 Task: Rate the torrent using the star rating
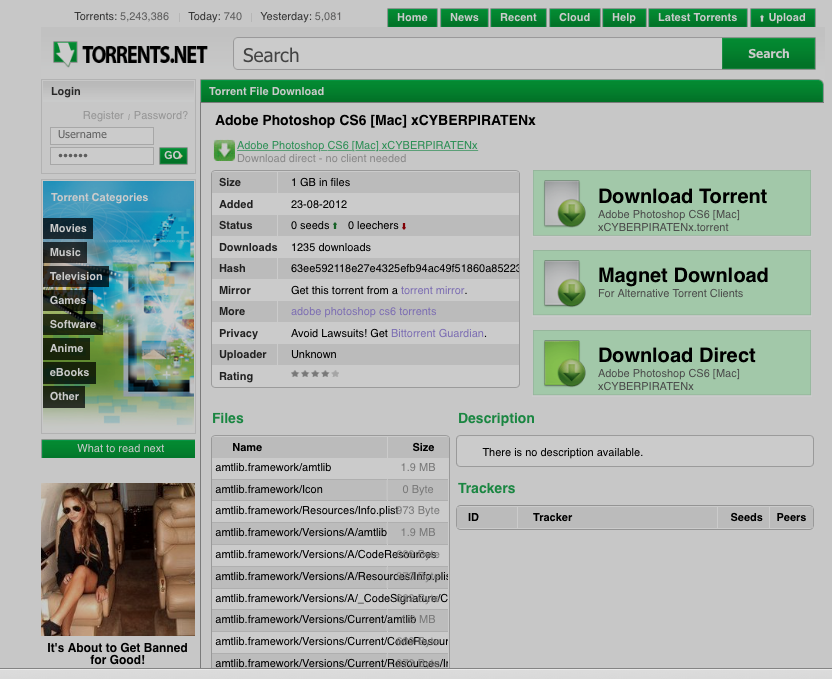(x=315, y=374)
